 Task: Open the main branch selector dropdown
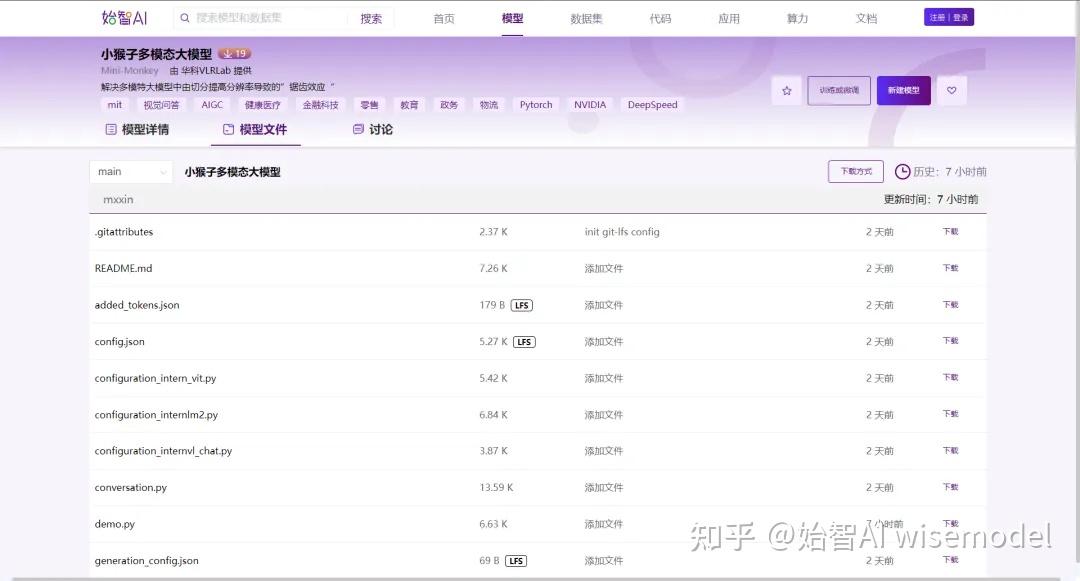click(x=130, y=171)
